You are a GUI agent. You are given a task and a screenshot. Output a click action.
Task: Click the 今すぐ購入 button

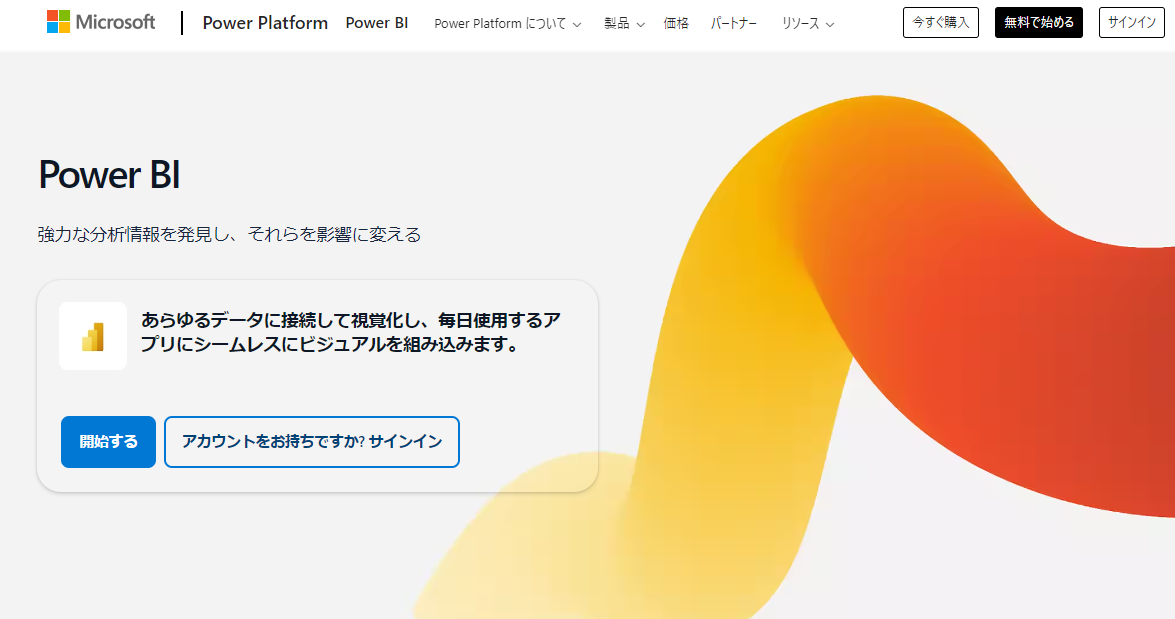(x=940, y=22)
